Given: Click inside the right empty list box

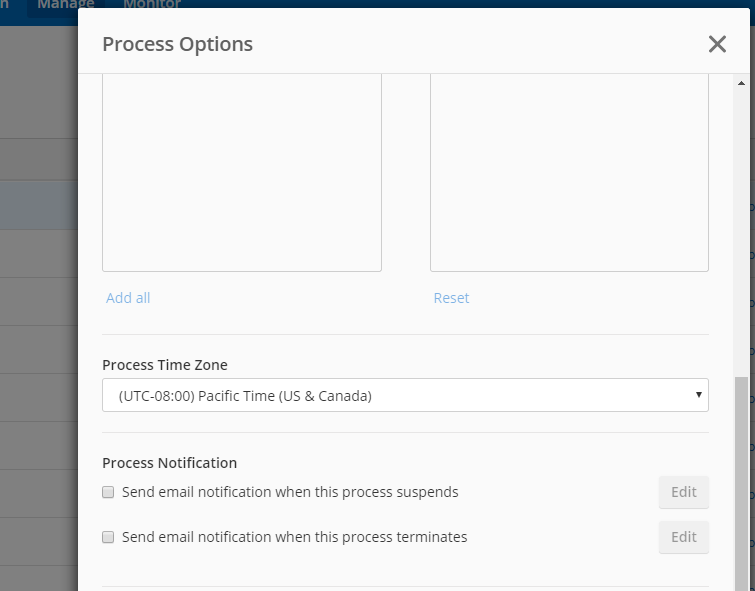Looking at the screenshot, I should [x=569, y=172].
